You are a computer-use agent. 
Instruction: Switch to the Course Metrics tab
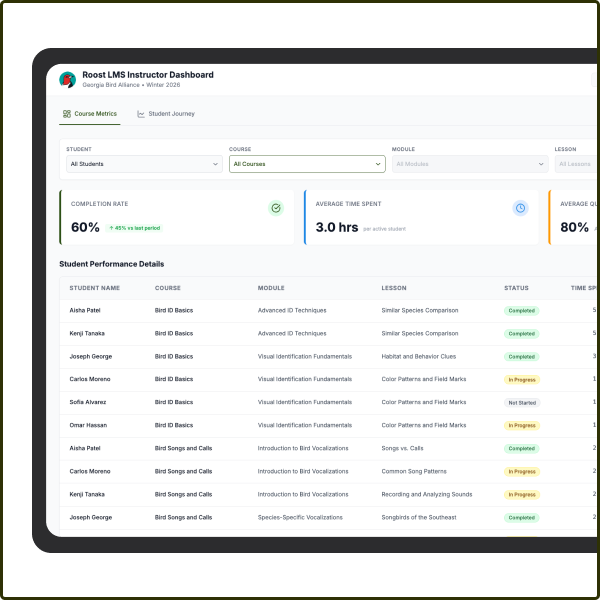click(90, 114)
